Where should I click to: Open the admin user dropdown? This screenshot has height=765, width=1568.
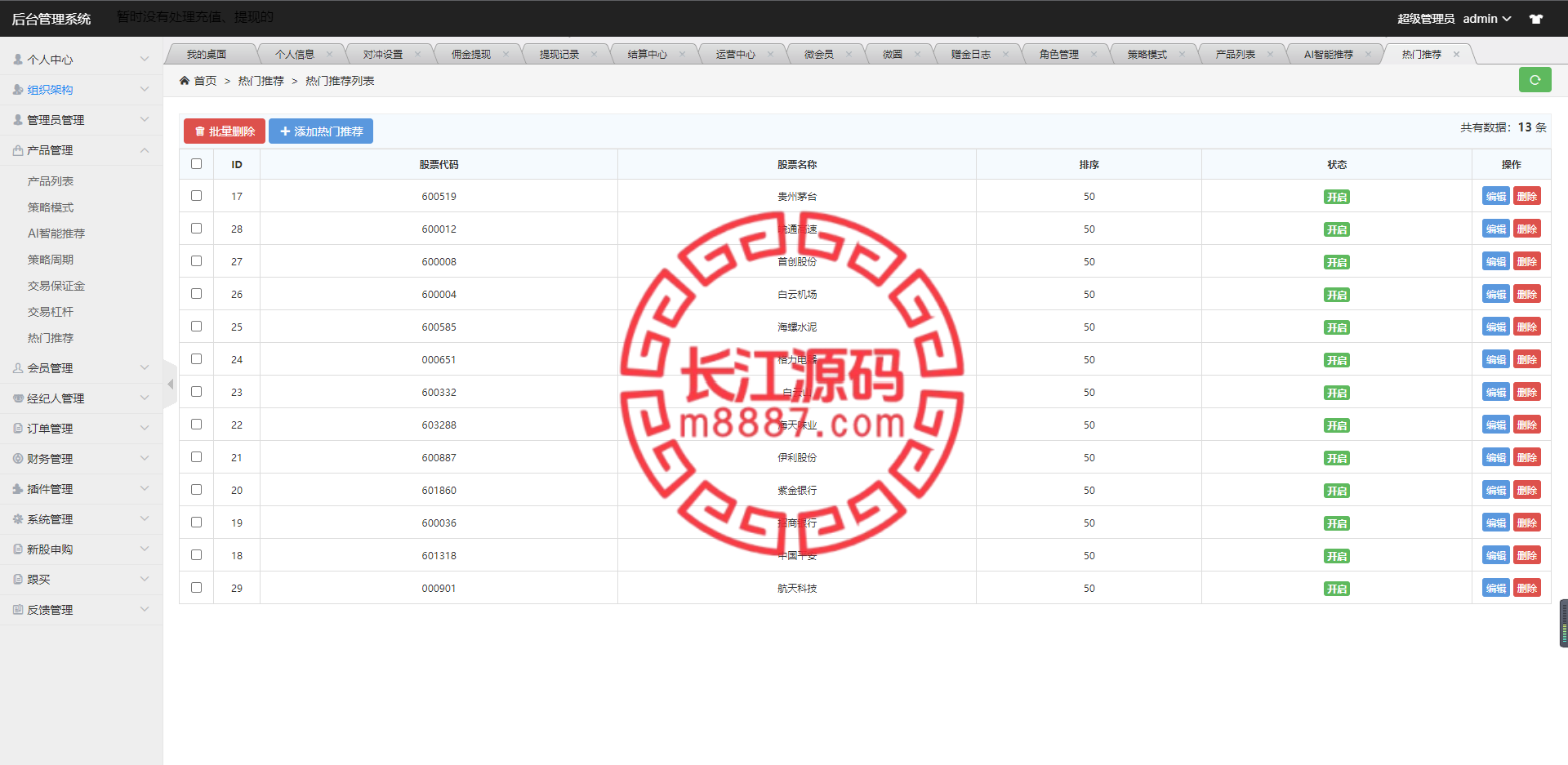tap(1487, 19)
